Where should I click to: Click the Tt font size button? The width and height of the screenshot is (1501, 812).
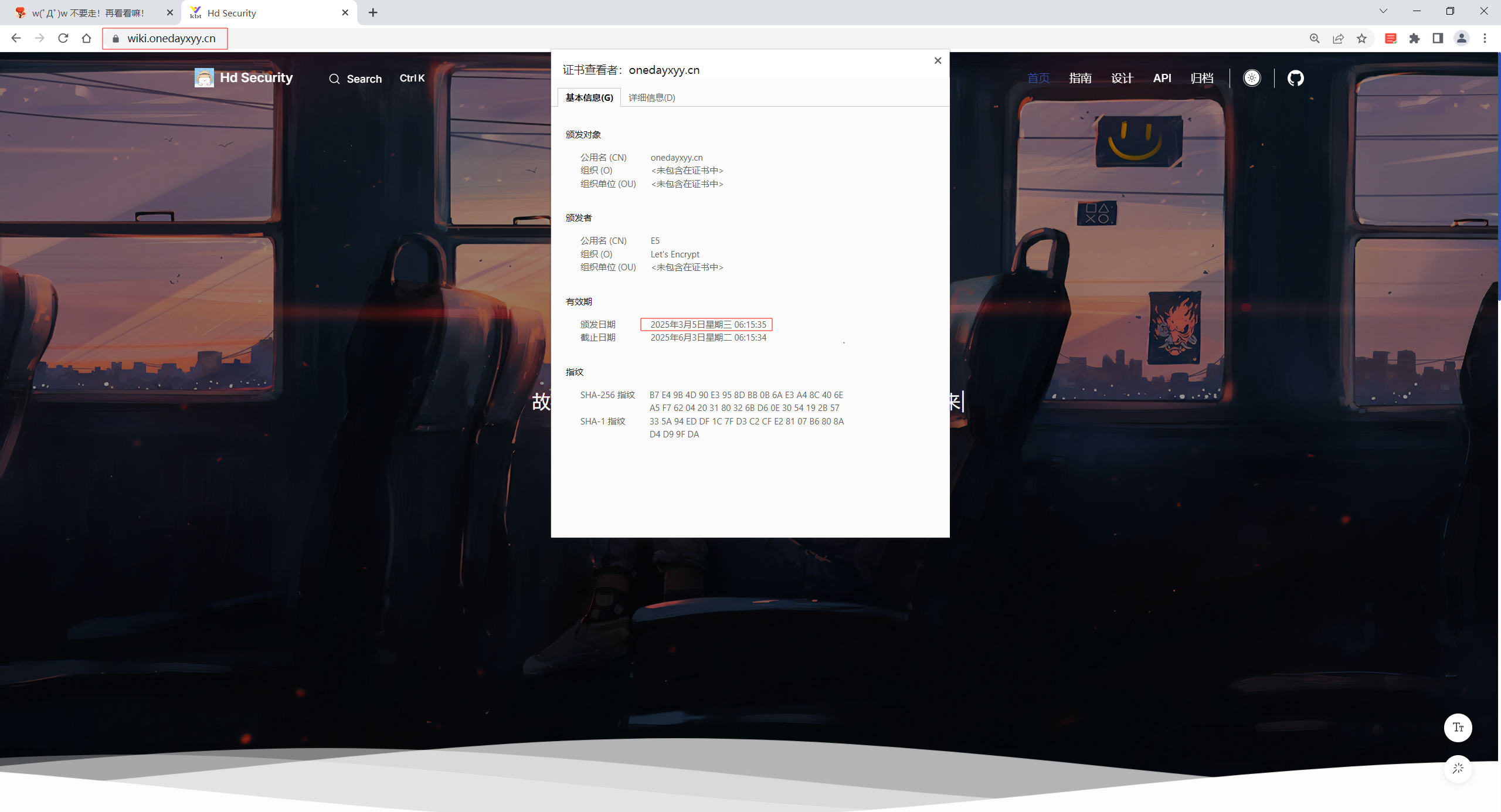tap(1458, 728)
